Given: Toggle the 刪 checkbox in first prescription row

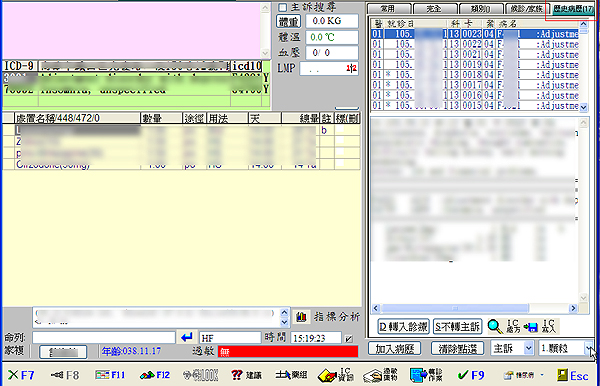Looking at the screenshot, I should tap(340, 130).
